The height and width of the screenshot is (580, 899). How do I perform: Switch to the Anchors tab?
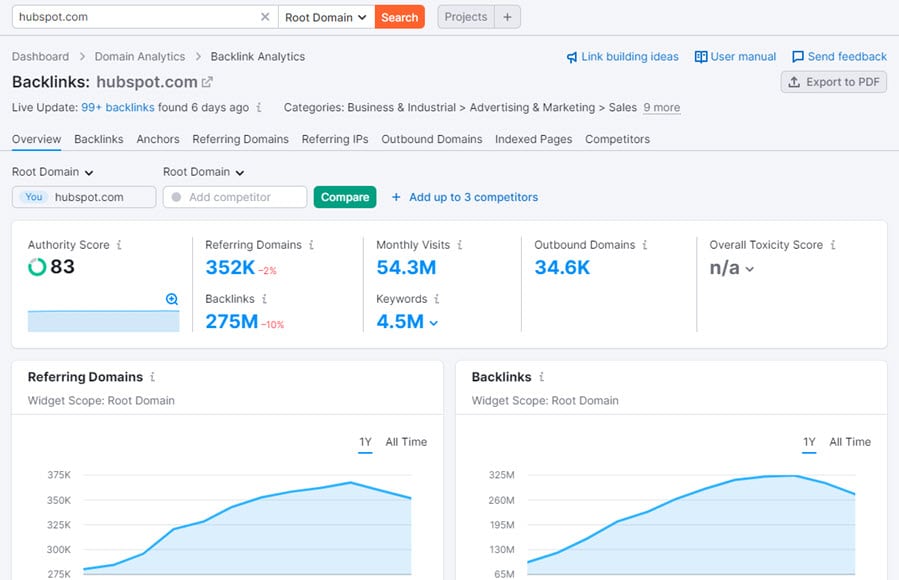158,139
